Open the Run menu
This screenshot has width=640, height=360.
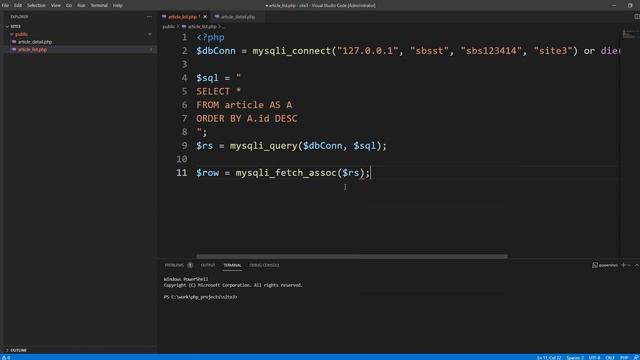[x=81, y=5]
